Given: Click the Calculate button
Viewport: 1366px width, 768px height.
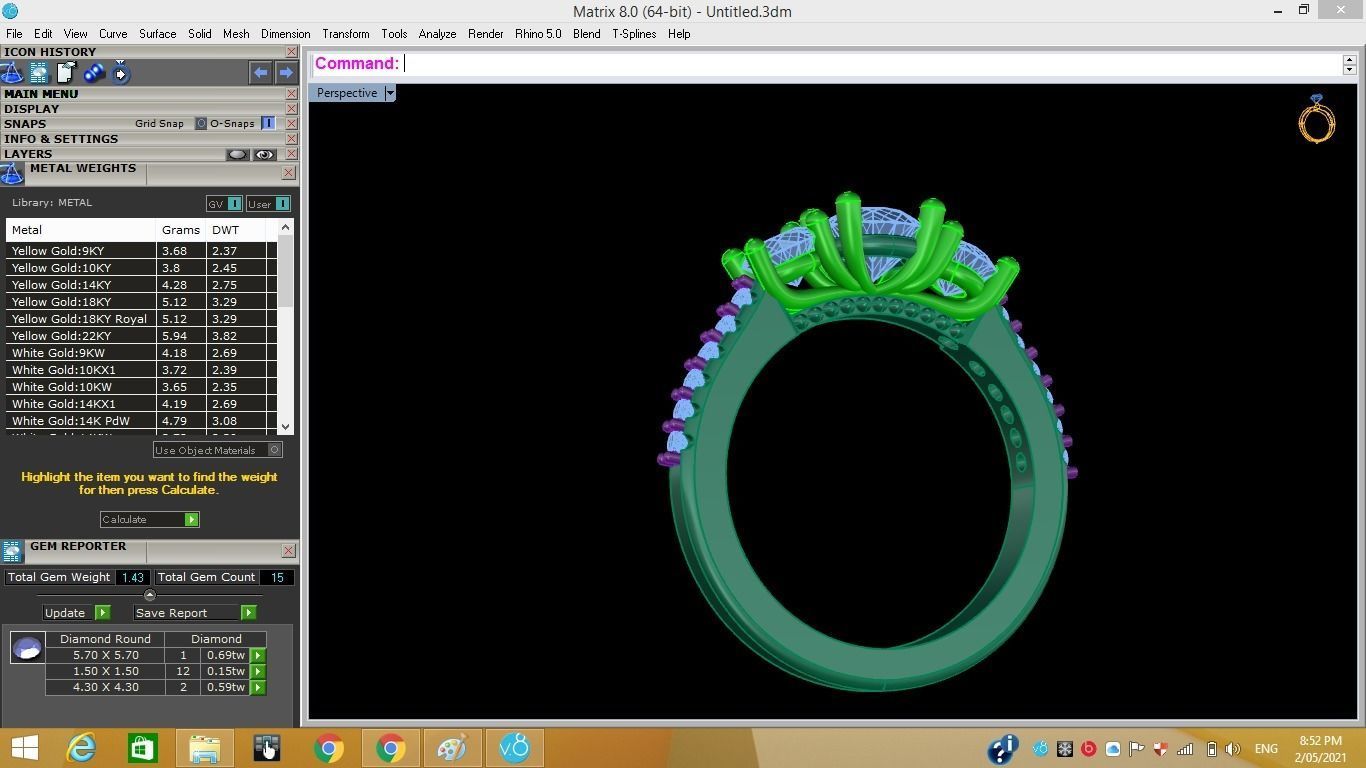Looking at the screenshot, I should pos(150,520).
